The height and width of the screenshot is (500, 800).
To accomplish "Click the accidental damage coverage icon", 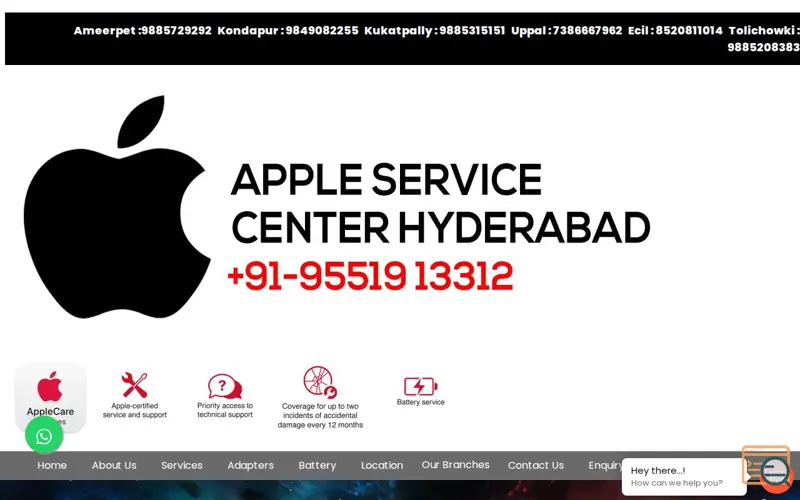I will tap(320, 382).
